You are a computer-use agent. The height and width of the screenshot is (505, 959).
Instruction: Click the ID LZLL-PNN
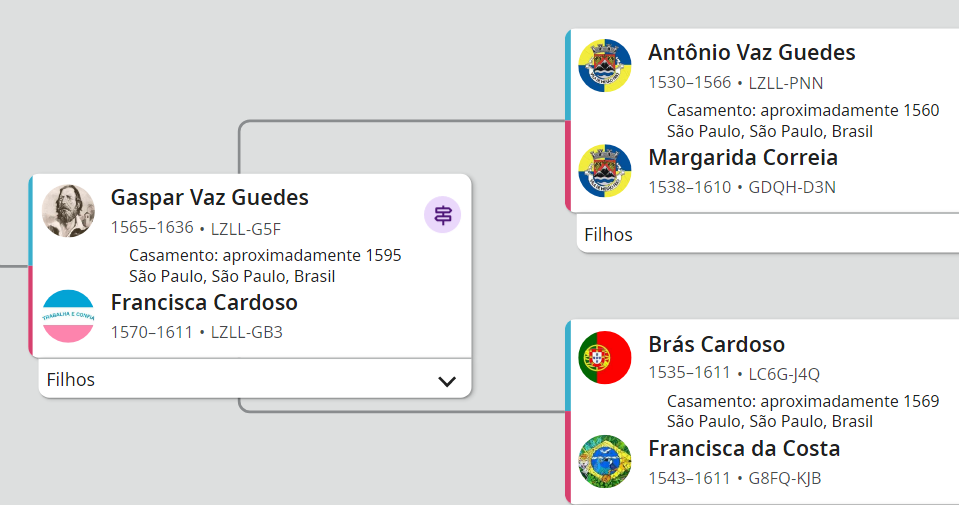coord(786,83)
